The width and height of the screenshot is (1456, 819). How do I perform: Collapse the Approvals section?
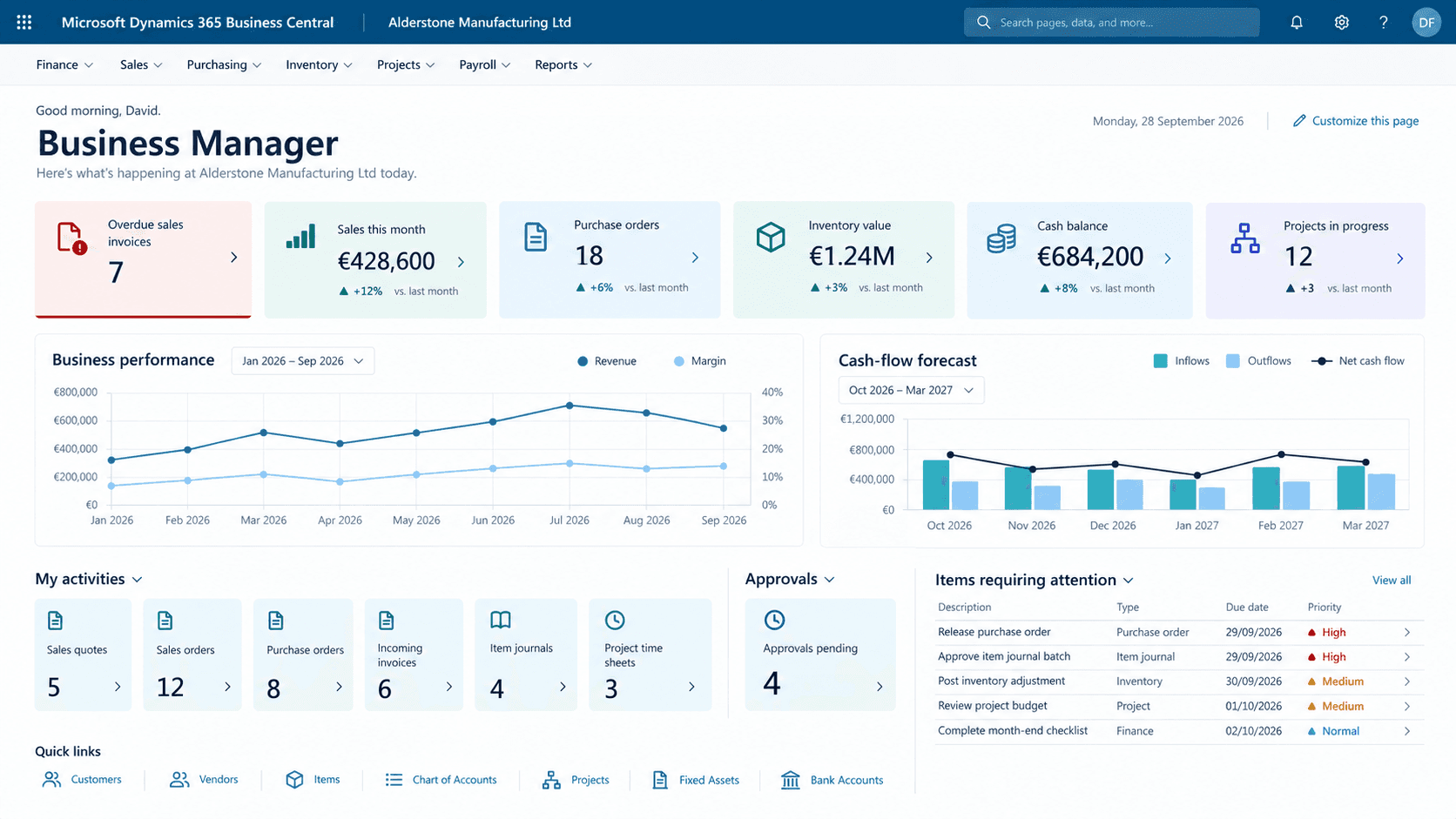click(829, 580)
